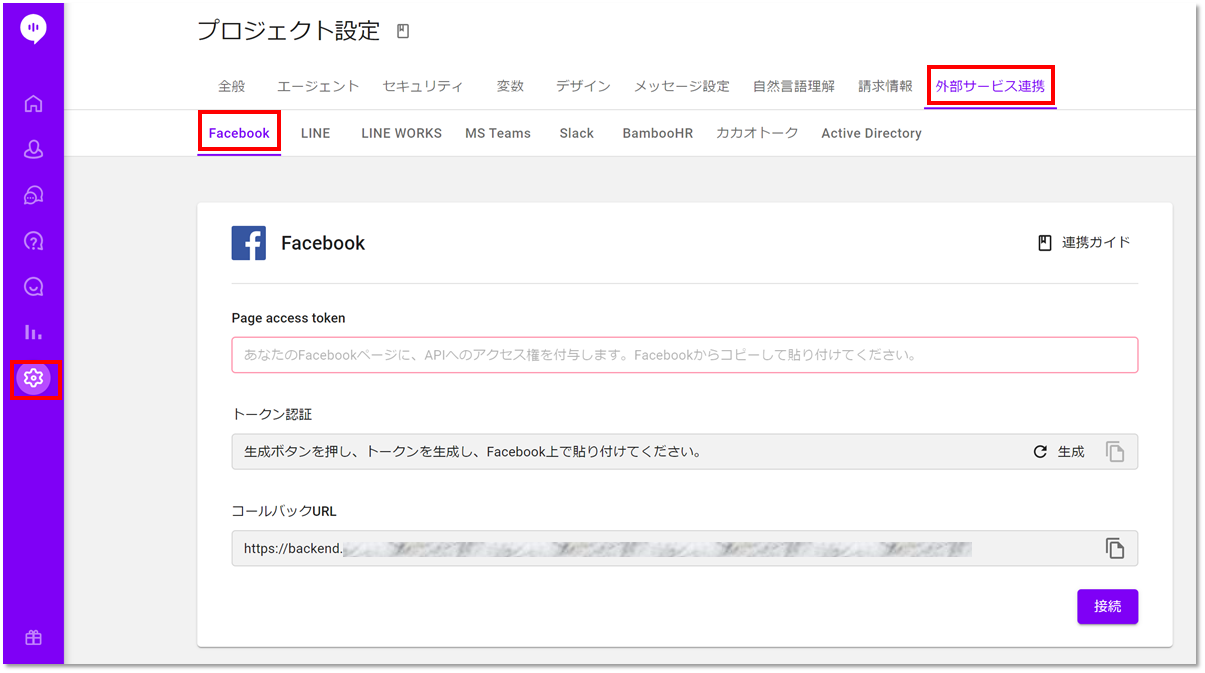Open the chat headset icon in sidebar
The image size is (1205, 673).
(33, 195)
